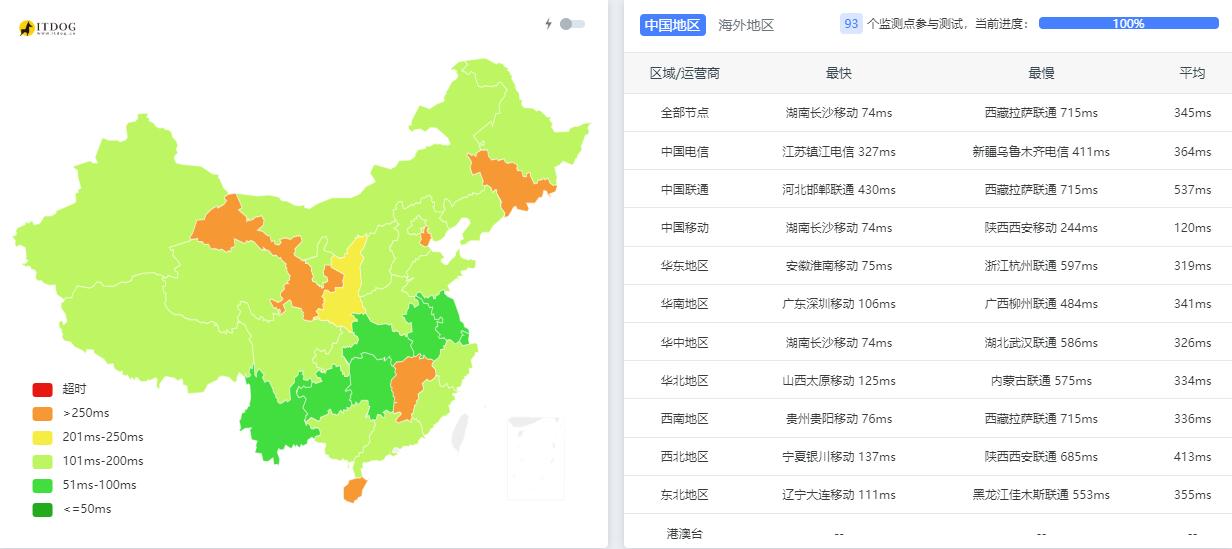Viewport: 1232px width, 549px height.
Task: Click the 101ms-200ms legend swatch
Action: [42, 461]
